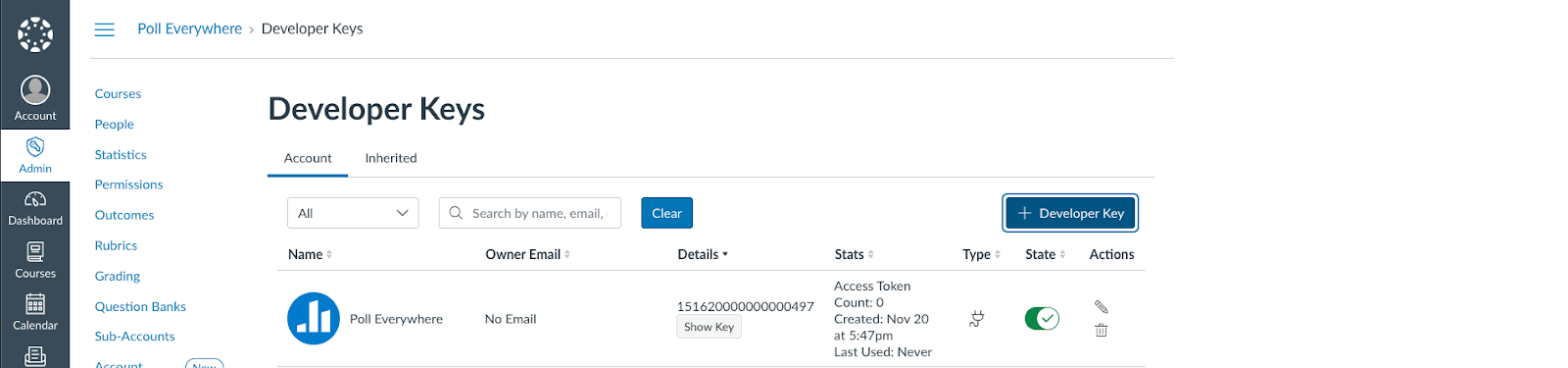
Task: Select the Account tab
Action: 308,158
